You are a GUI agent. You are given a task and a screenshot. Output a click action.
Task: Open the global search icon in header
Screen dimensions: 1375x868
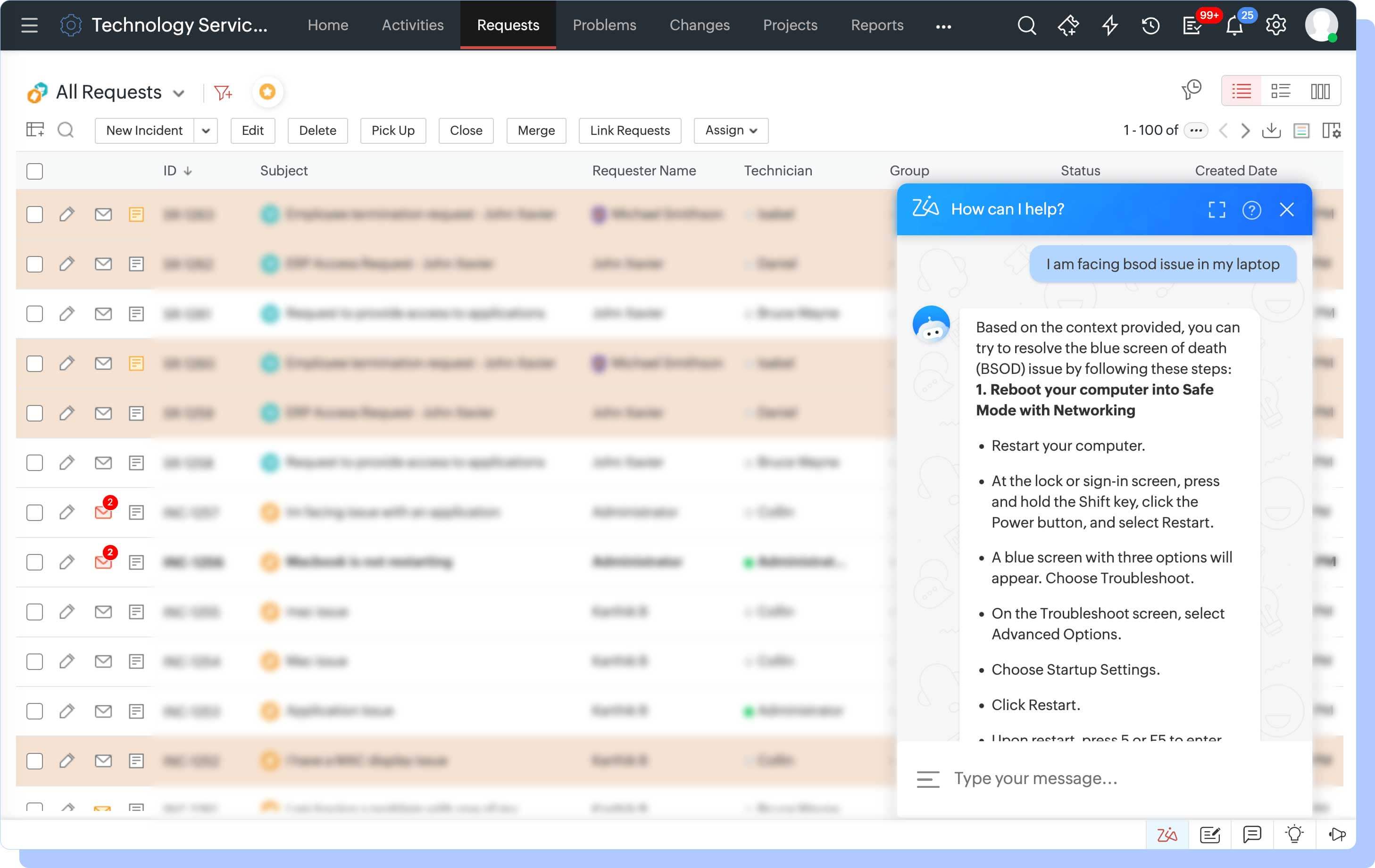point(1026,25)
